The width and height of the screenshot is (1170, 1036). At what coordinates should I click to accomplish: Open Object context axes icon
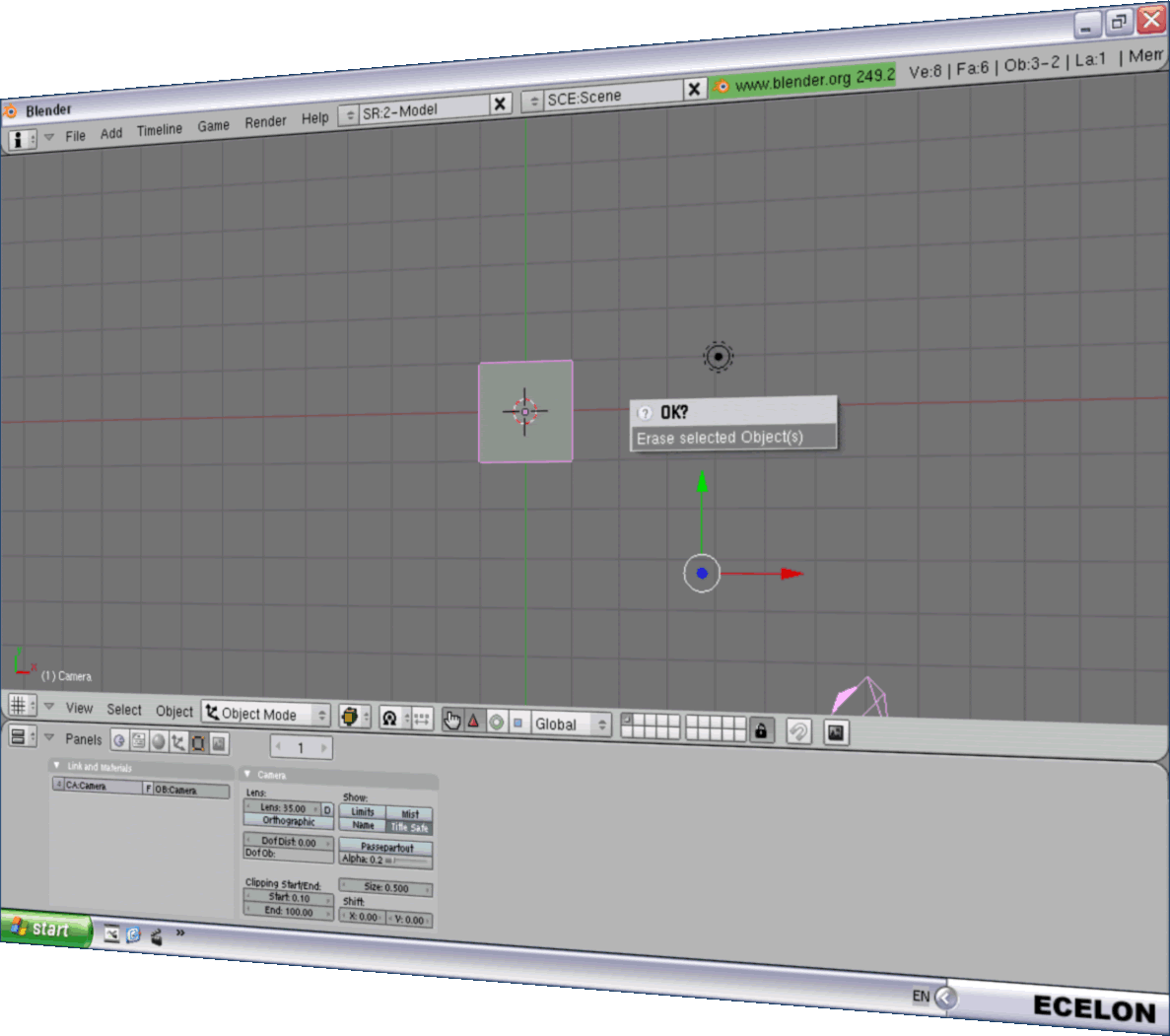pyautogui.click(x=177, y=742)
